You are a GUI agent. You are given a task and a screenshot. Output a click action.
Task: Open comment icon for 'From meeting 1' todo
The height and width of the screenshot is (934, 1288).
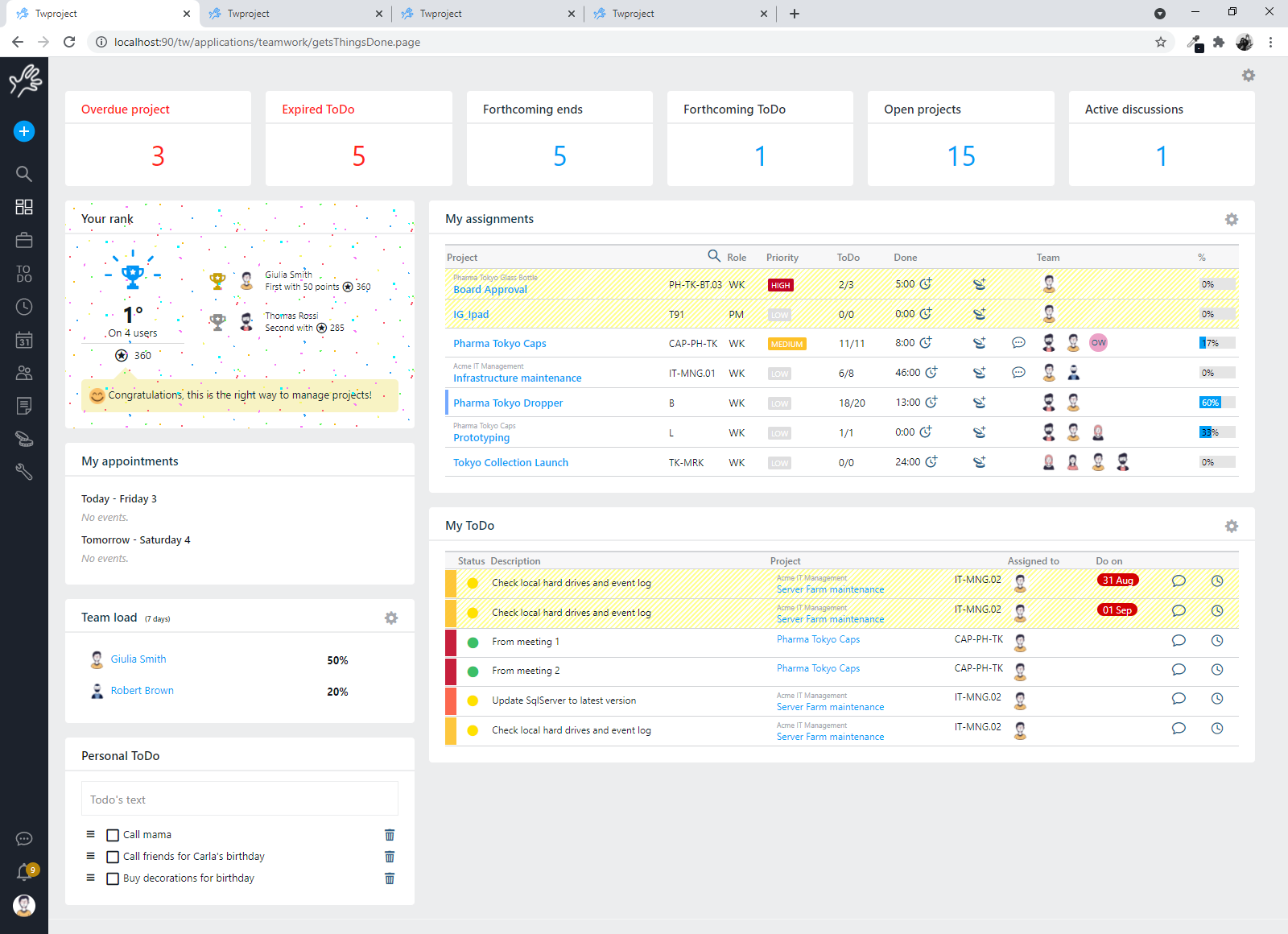coord(1179,641)
